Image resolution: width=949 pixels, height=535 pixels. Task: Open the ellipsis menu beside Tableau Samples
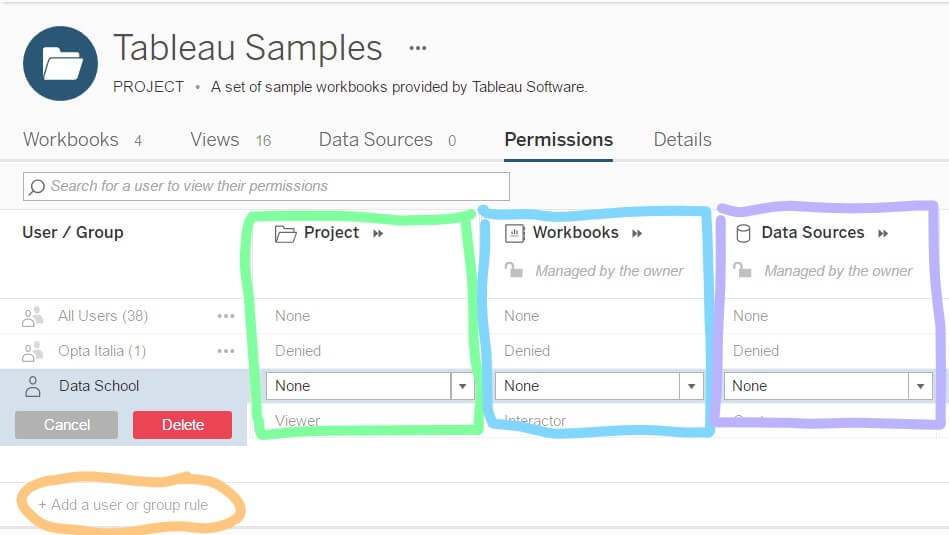coord(418,48)
